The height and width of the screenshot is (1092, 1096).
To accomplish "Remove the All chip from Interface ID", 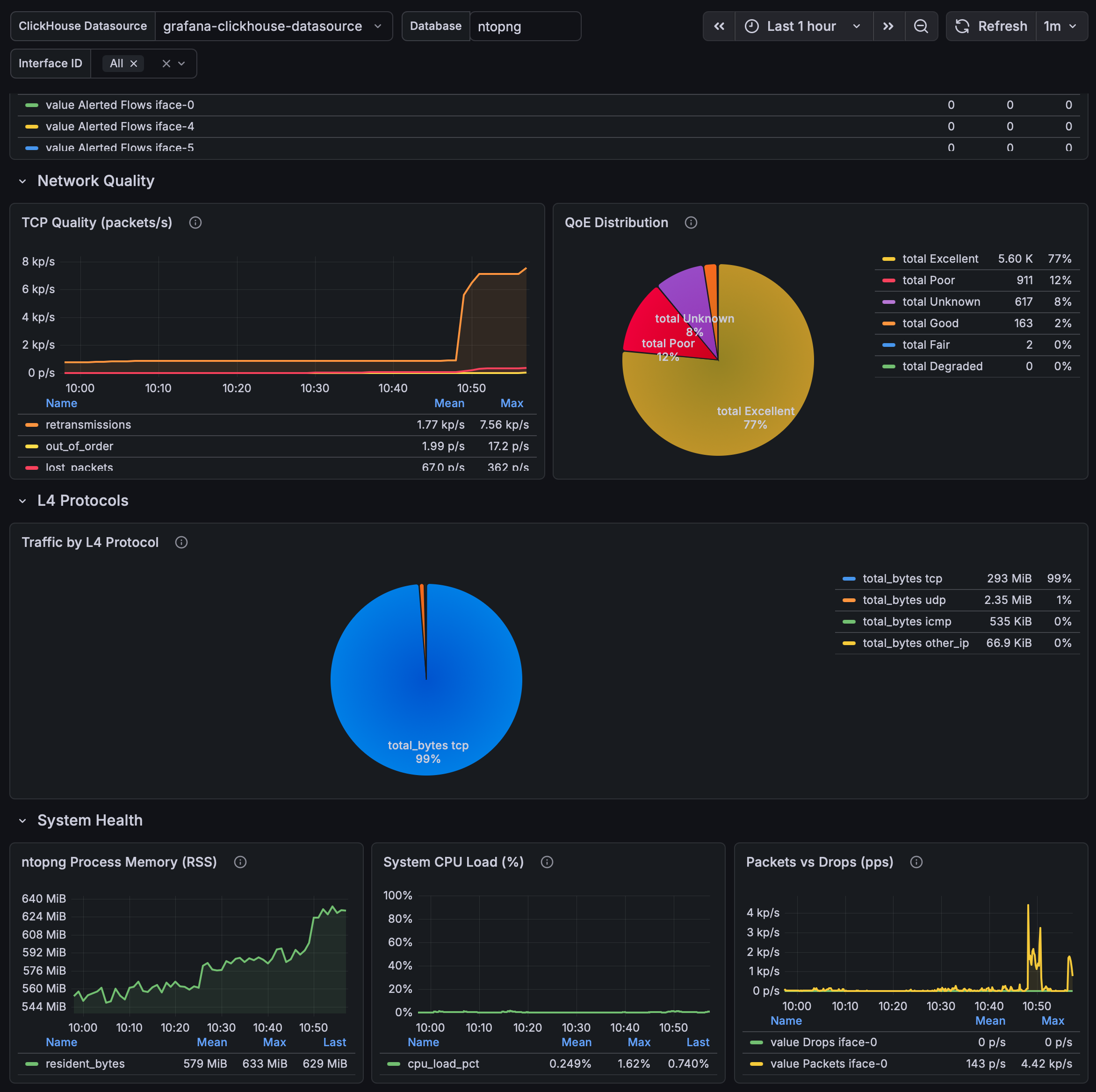I will 134,64.
